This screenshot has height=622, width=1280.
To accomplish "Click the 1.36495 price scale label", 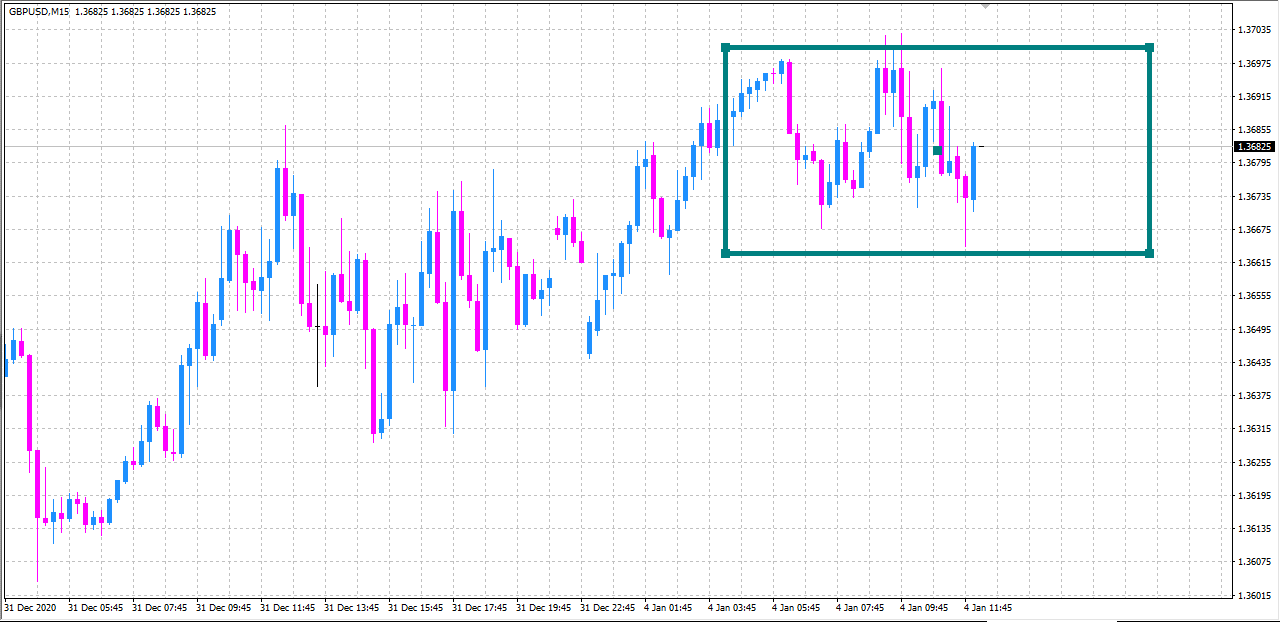I will 1254,329.
